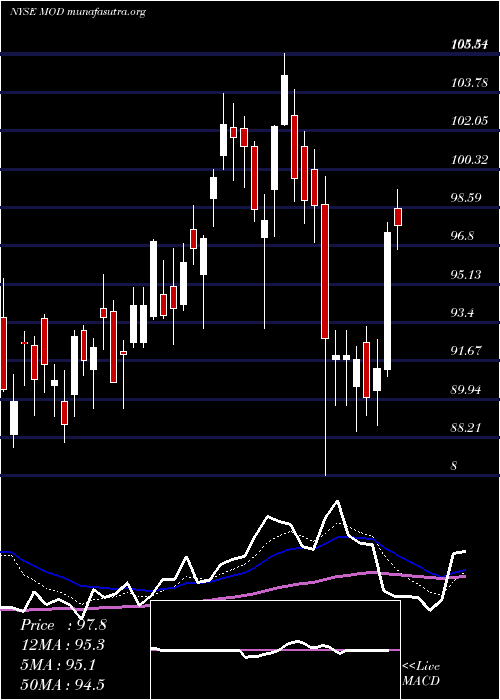
Task: Click the '50MA : 94.5' readout
Action: tap(63, 685)
